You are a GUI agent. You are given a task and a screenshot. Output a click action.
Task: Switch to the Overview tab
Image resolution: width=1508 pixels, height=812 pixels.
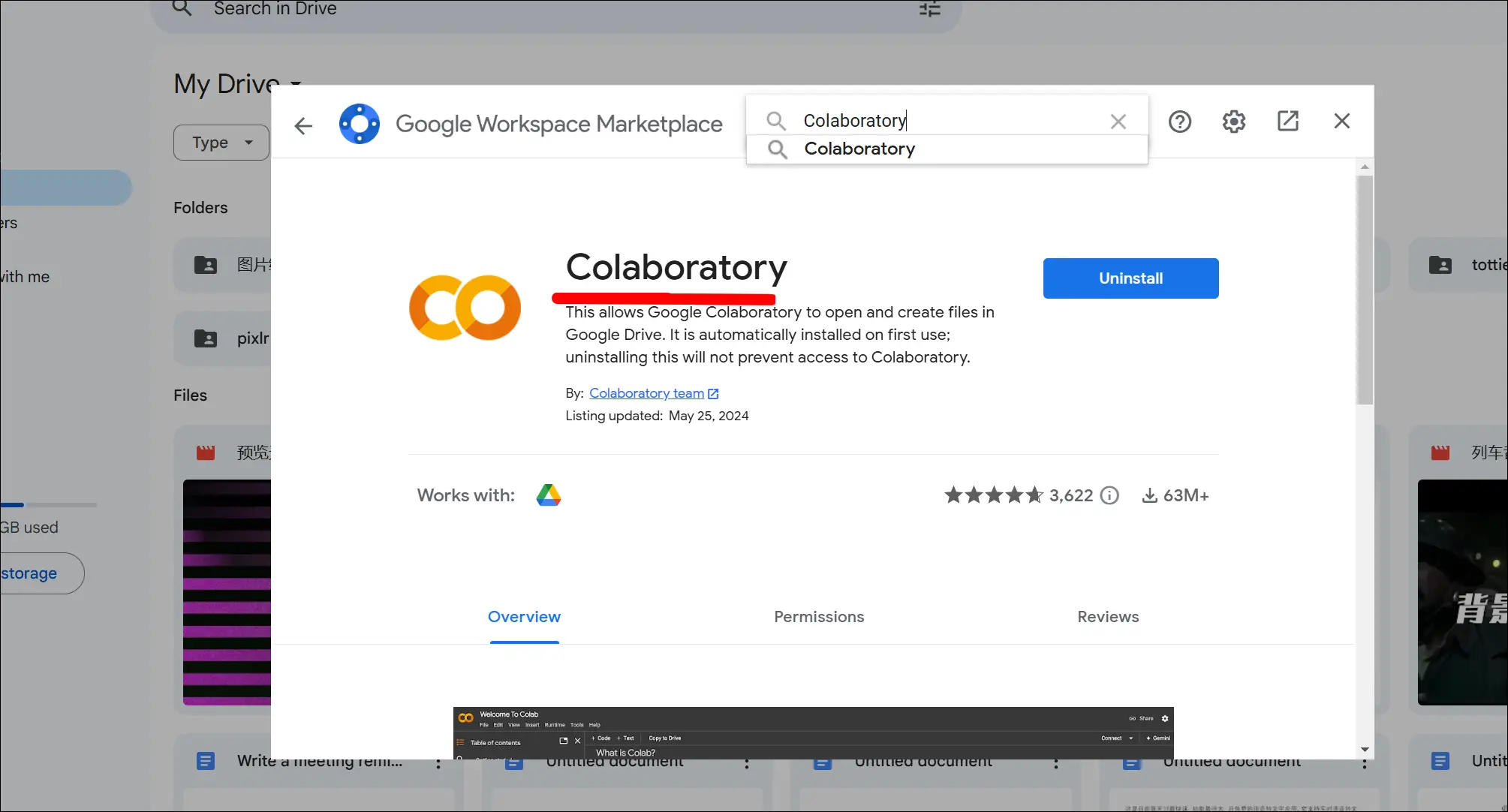click(524, 617)
